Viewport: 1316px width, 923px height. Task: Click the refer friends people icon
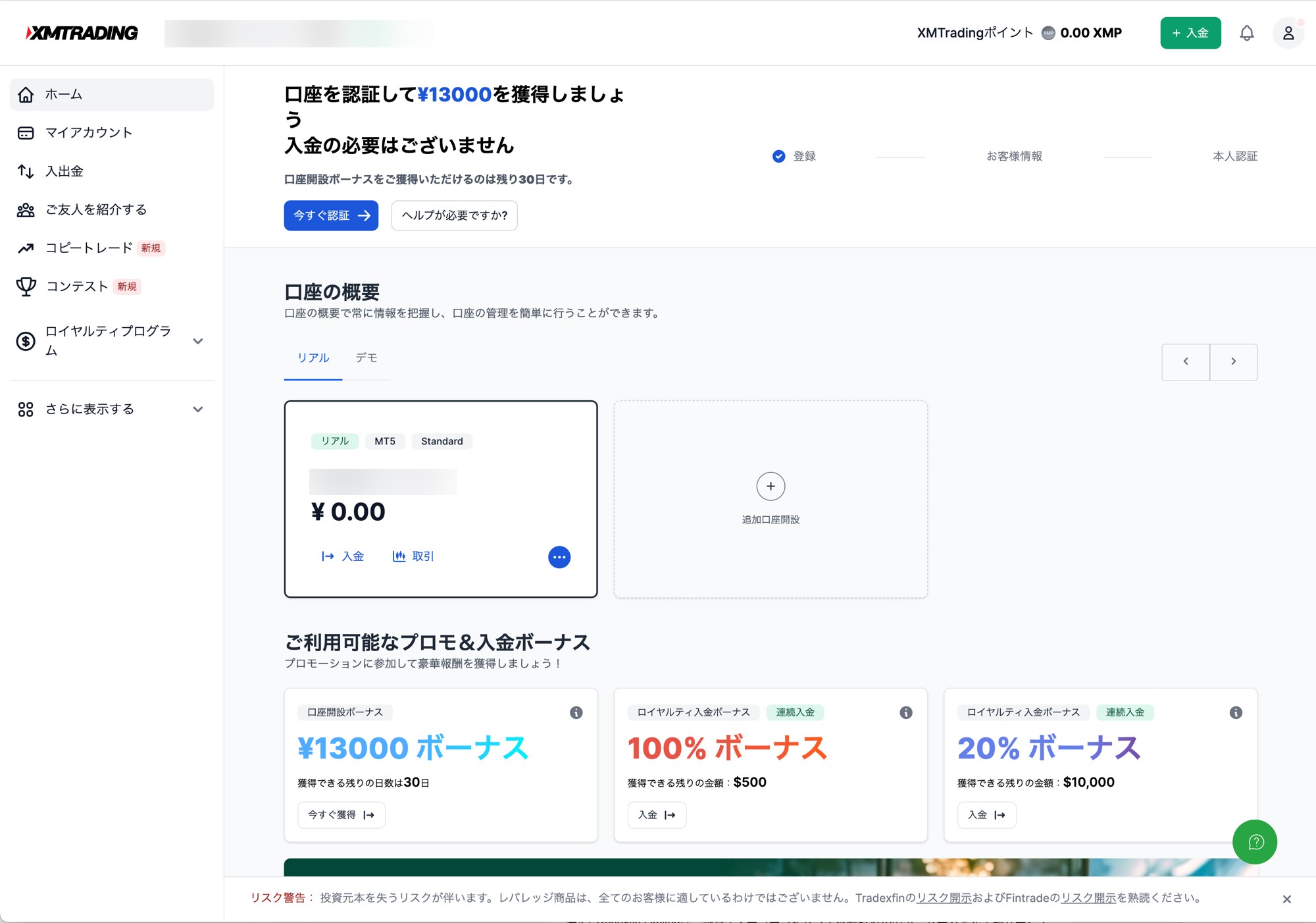pyautogui.click(x=26, y=210)
